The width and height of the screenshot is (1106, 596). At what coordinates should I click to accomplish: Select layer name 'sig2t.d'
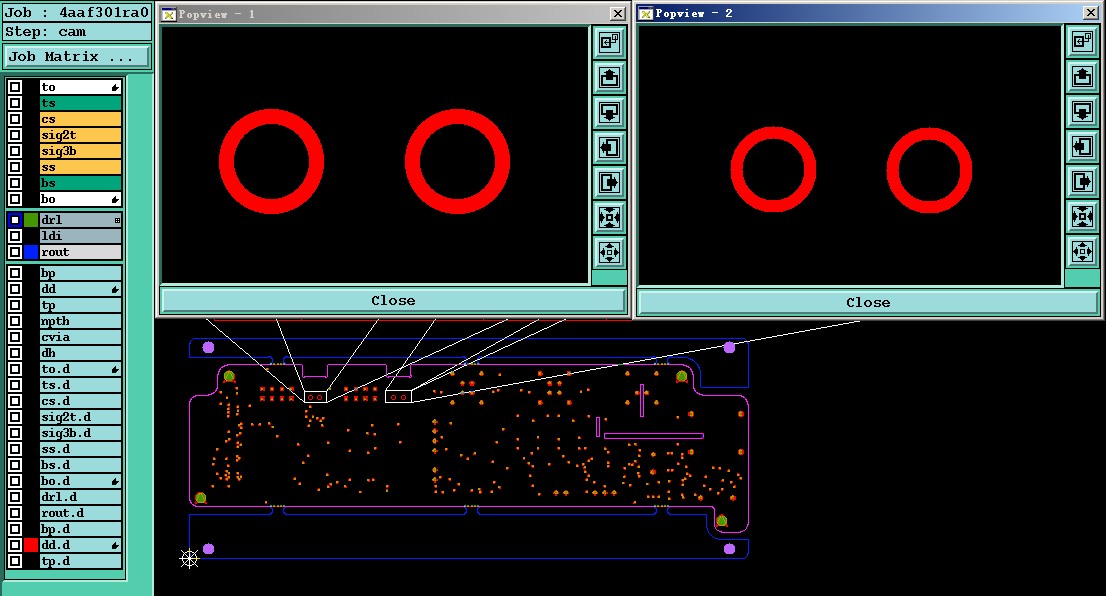tap(80, 417)
